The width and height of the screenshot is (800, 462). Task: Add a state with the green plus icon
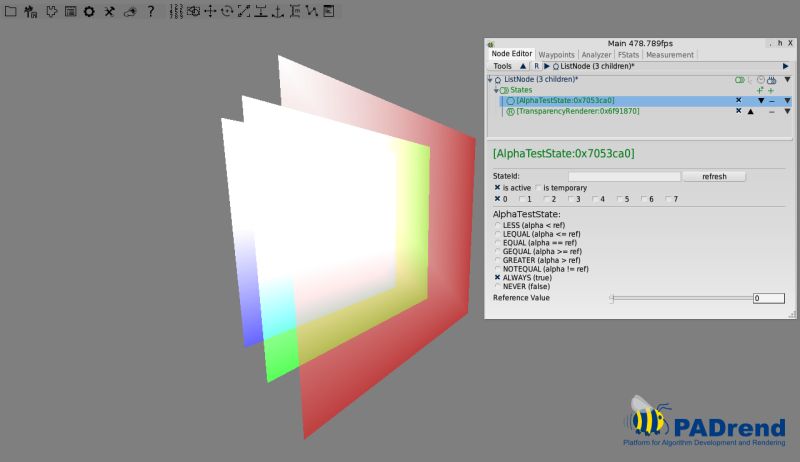click(771, 90)
